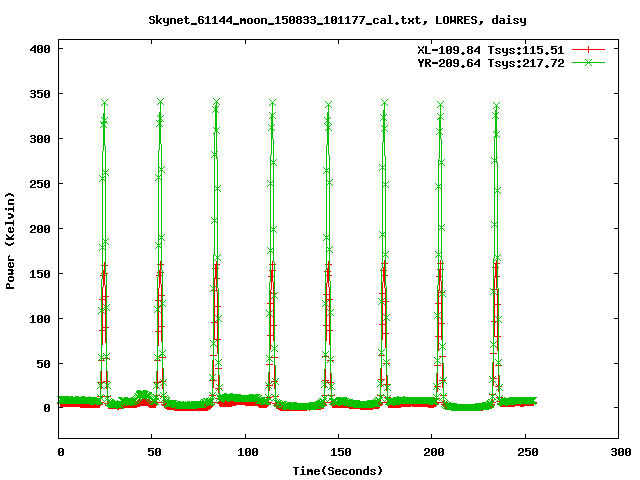Click the y-axis tick label 350
This screenshot has height=480, width=640.
click(40, 94)
